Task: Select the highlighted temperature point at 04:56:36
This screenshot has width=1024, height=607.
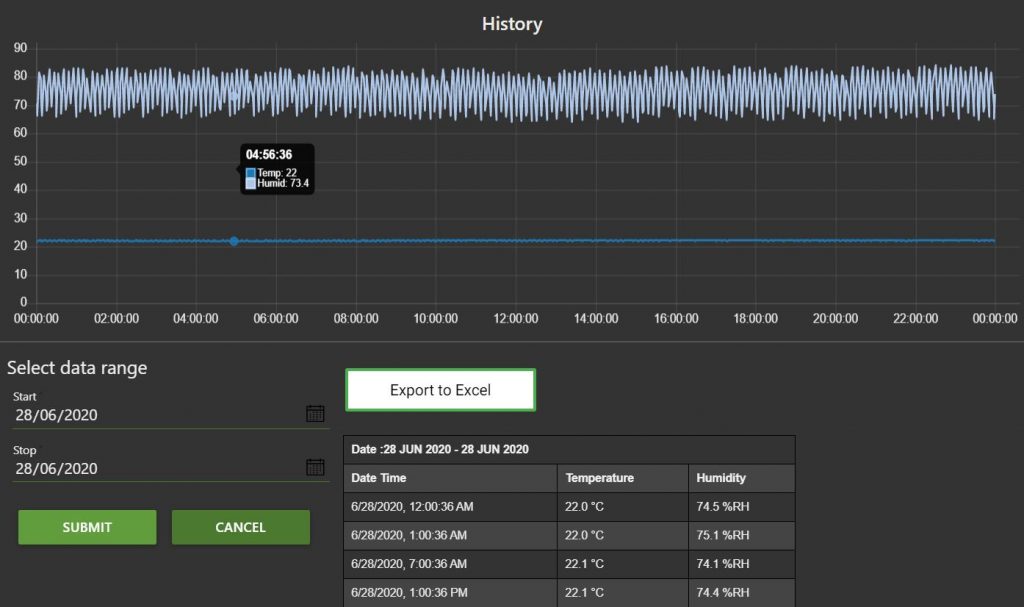Action: (234, 241)
